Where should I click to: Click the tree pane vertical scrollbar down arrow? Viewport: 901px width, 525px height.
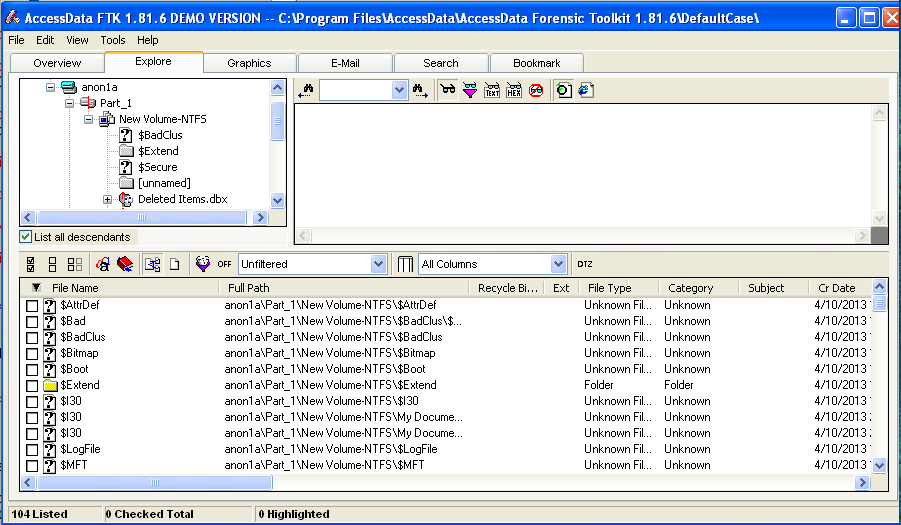click(x=278, y=200)
